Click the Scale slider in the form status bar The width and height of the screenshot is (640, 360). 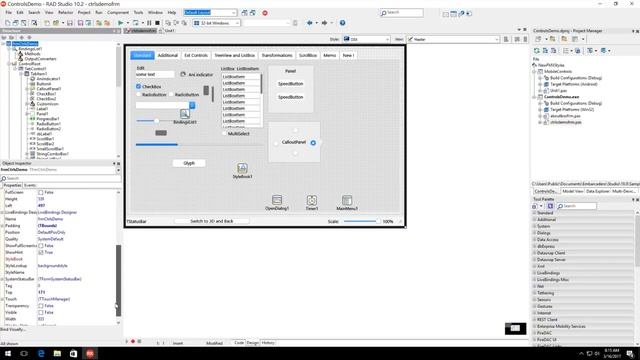point(361,221)
